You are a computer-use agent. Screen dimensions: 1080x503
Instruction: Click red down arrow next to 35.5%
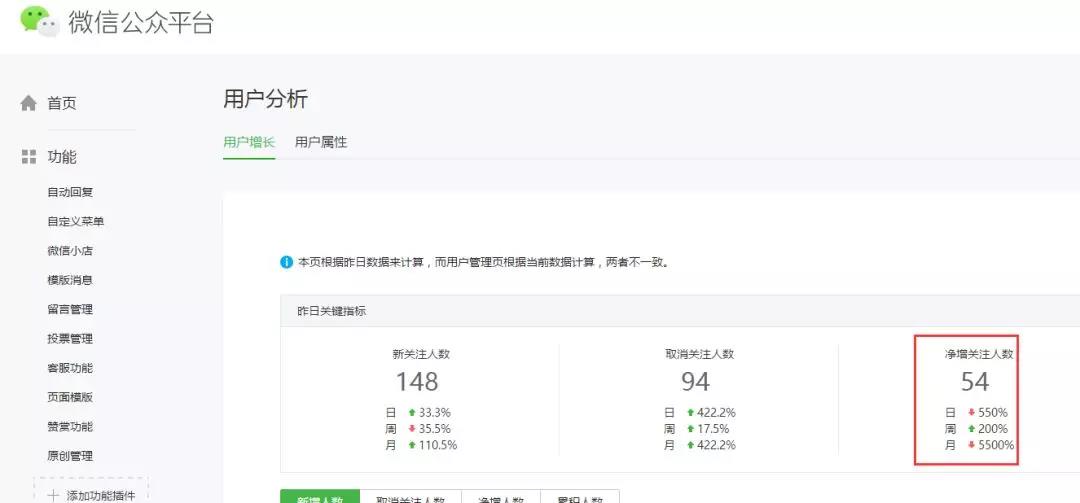point(412,429)
